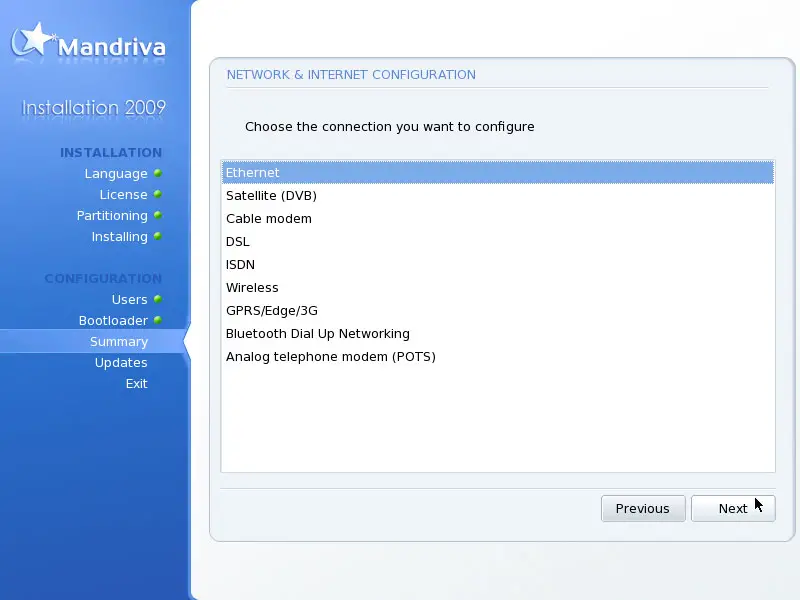
Task: Pick DSL from the connection list
Action: 498,241
